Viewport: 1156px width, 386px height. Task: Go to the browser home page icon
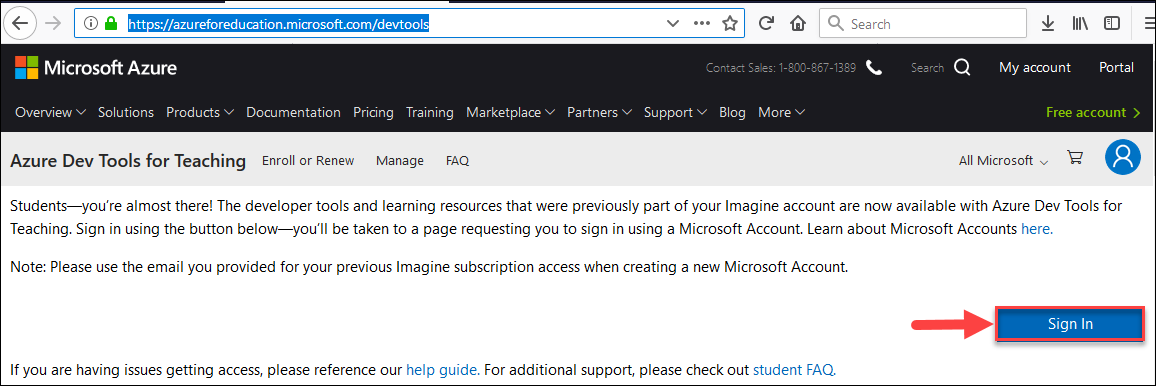tap(797, 24)
